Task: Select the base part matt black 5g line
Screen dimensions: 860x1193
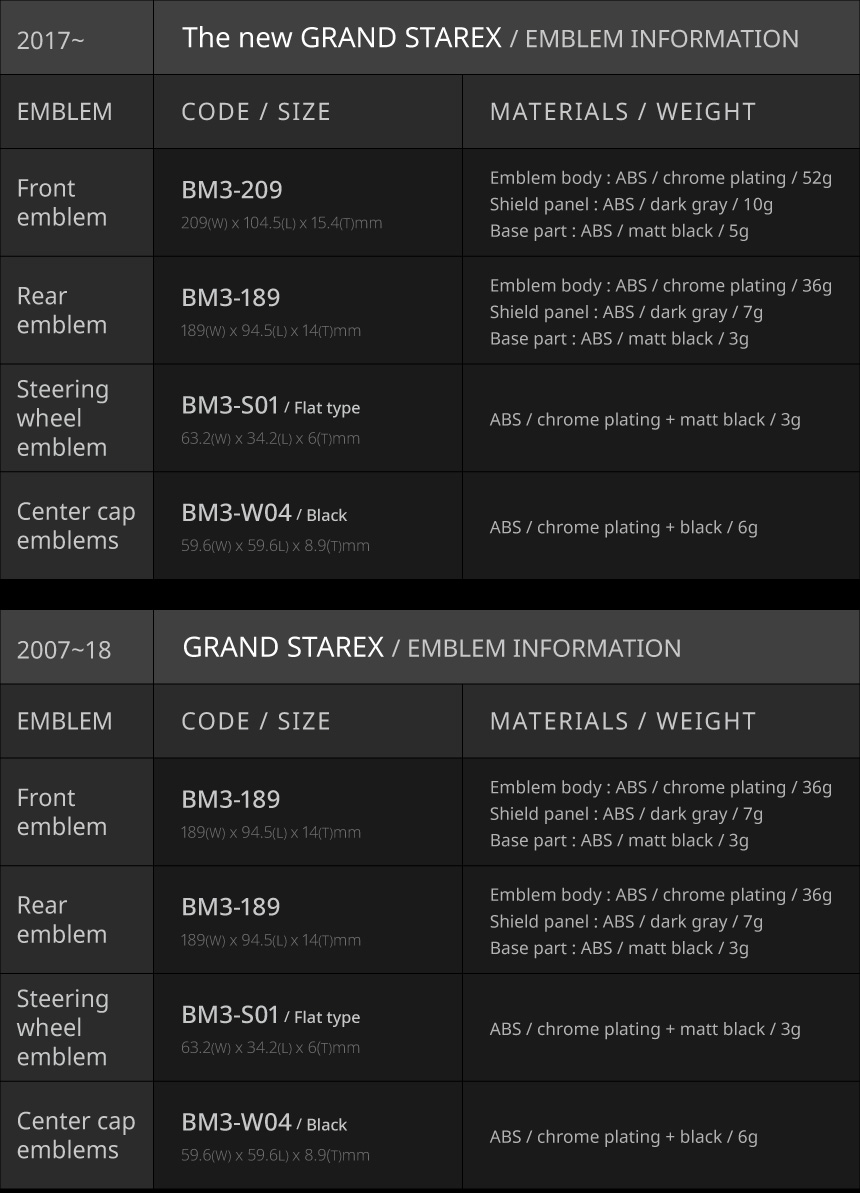Action: pyautogui.click(x=618, y=231)
